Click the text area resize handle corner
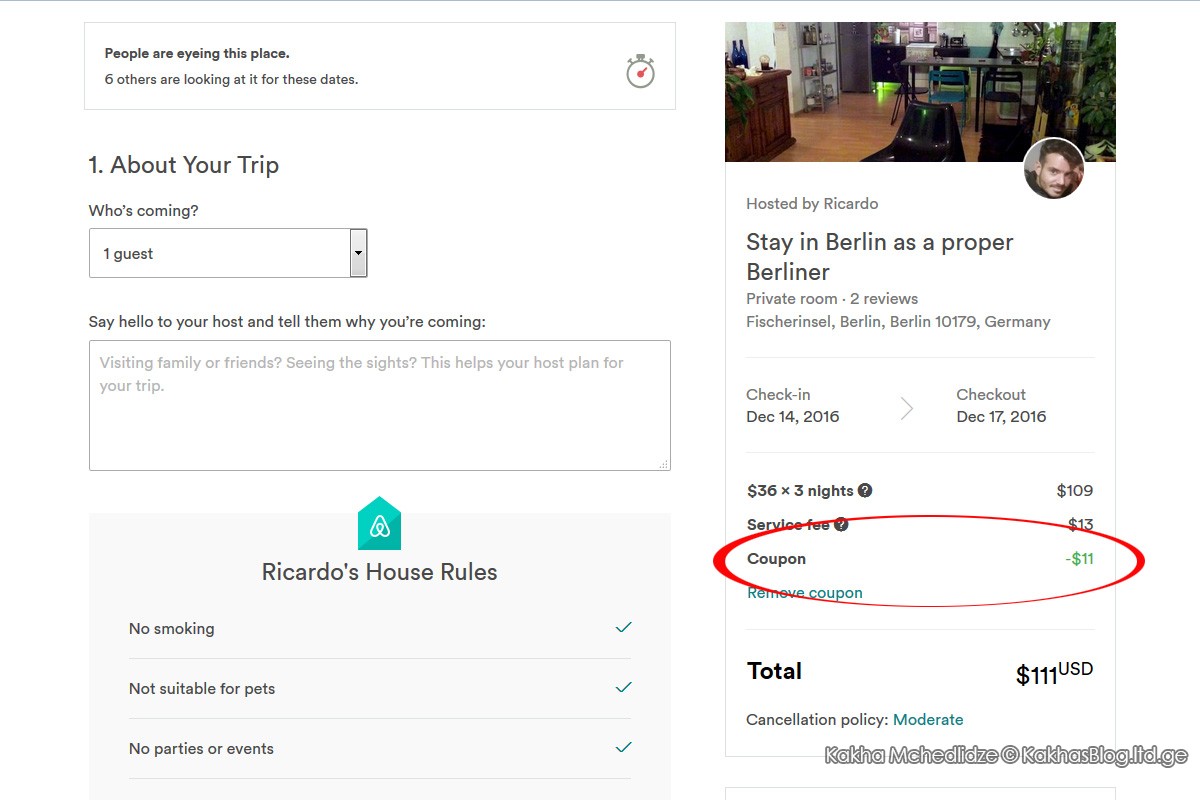1200x800 pixels. [x=664, y=464]
